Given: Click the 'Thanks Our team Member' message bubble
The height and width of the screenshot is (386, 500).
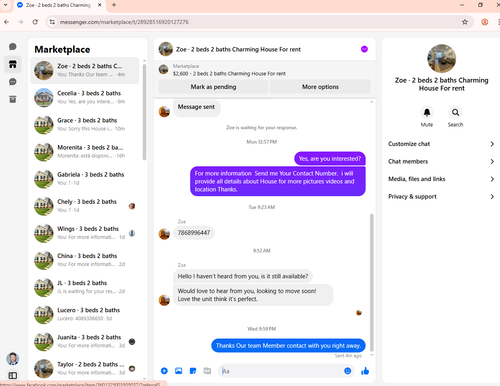Looking at the screenshot, I should coord(288,346).
